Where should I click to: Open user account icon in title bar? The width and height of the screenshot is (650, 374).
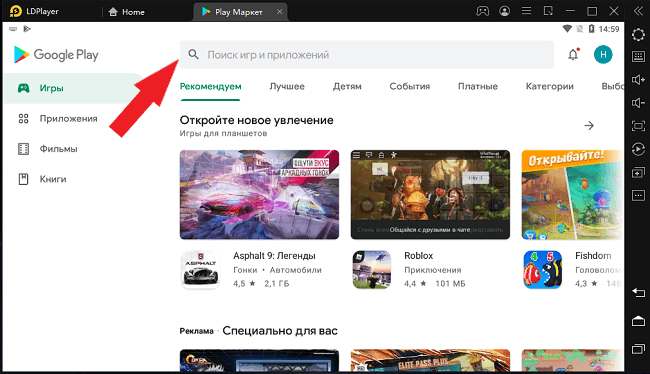(x=504, y=11)
